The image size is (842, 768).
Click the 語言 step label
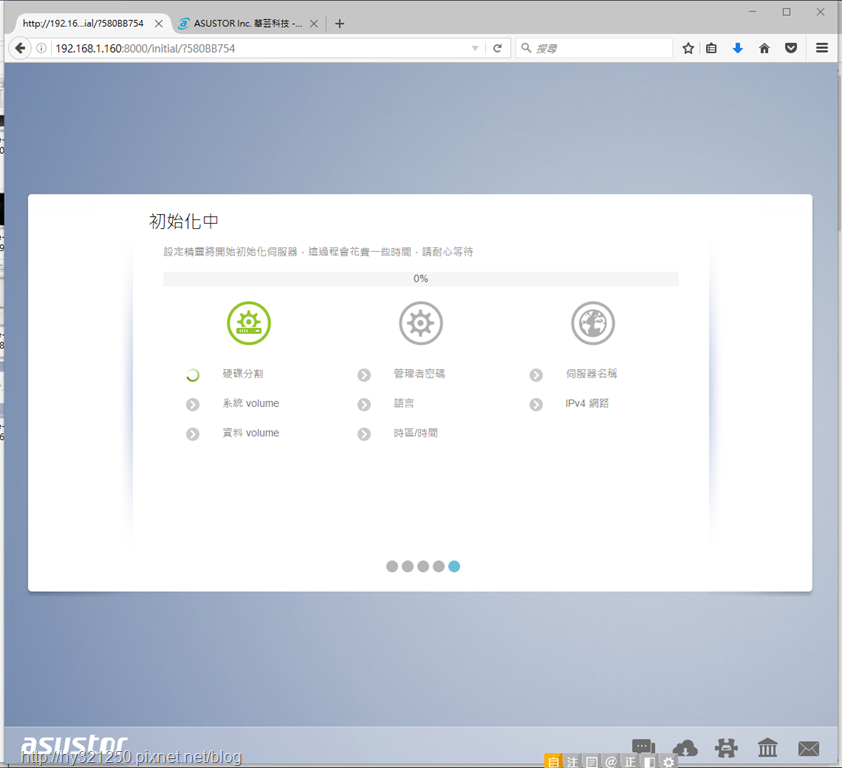pyautogui.click(x=404, y=403)
